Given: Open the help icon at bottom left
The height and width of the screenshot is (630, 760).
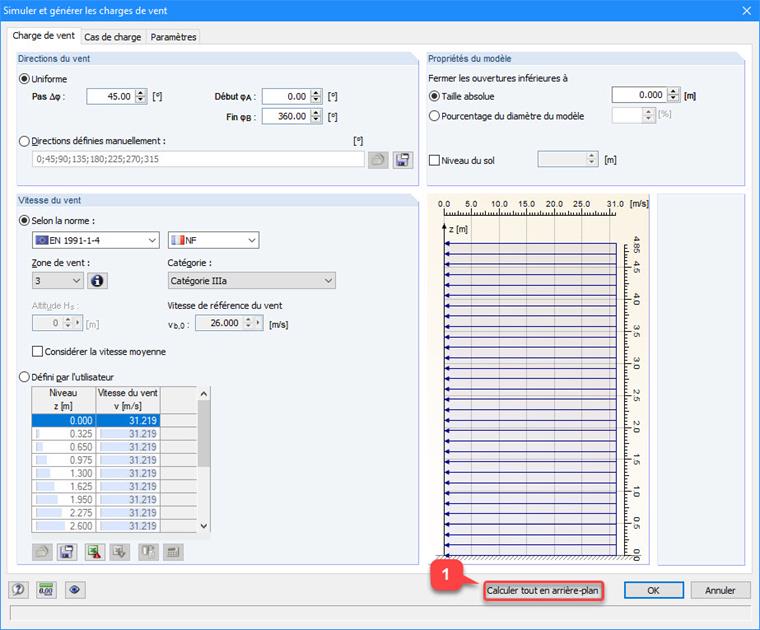Looking at the screenshot, I should [18, 590].
